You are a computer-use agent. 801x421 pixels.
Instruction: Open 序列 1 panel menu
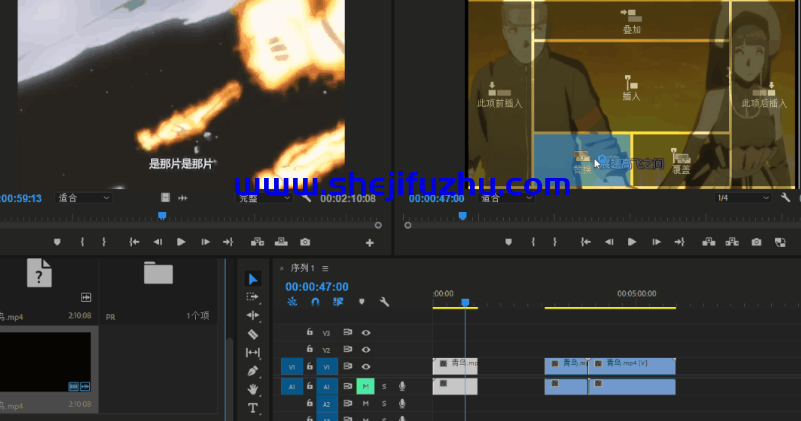click(325, 268)
